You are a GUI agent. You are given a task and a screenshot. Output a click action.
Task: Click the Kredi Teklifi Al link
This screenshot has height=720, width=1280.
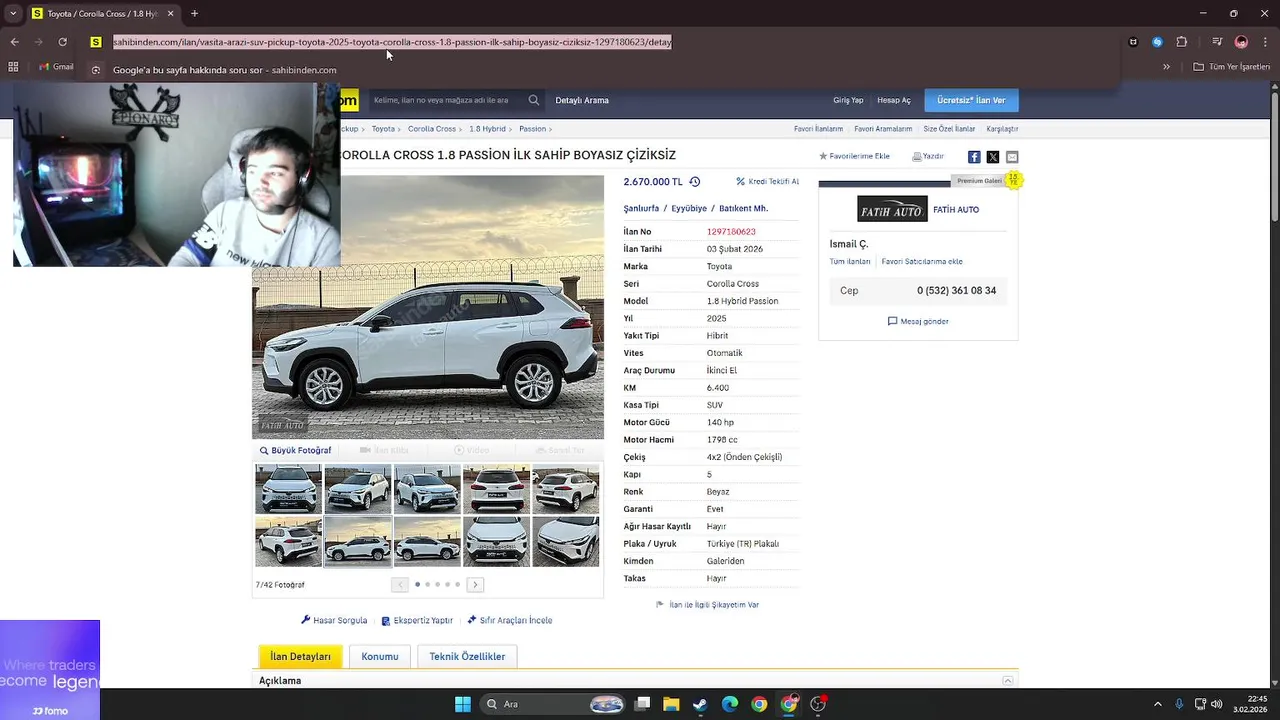768,182
